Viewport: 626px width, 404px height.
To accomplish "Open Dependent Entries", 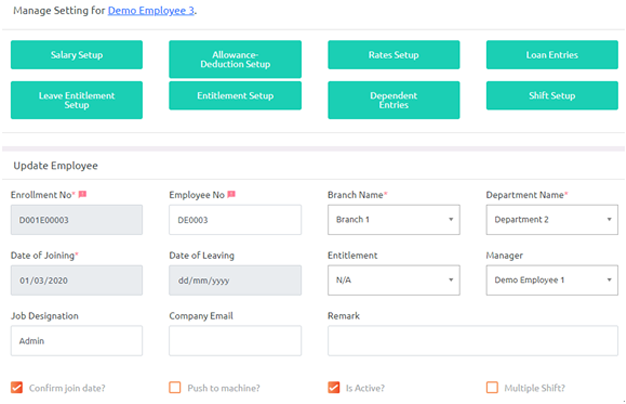I will 394,100.
